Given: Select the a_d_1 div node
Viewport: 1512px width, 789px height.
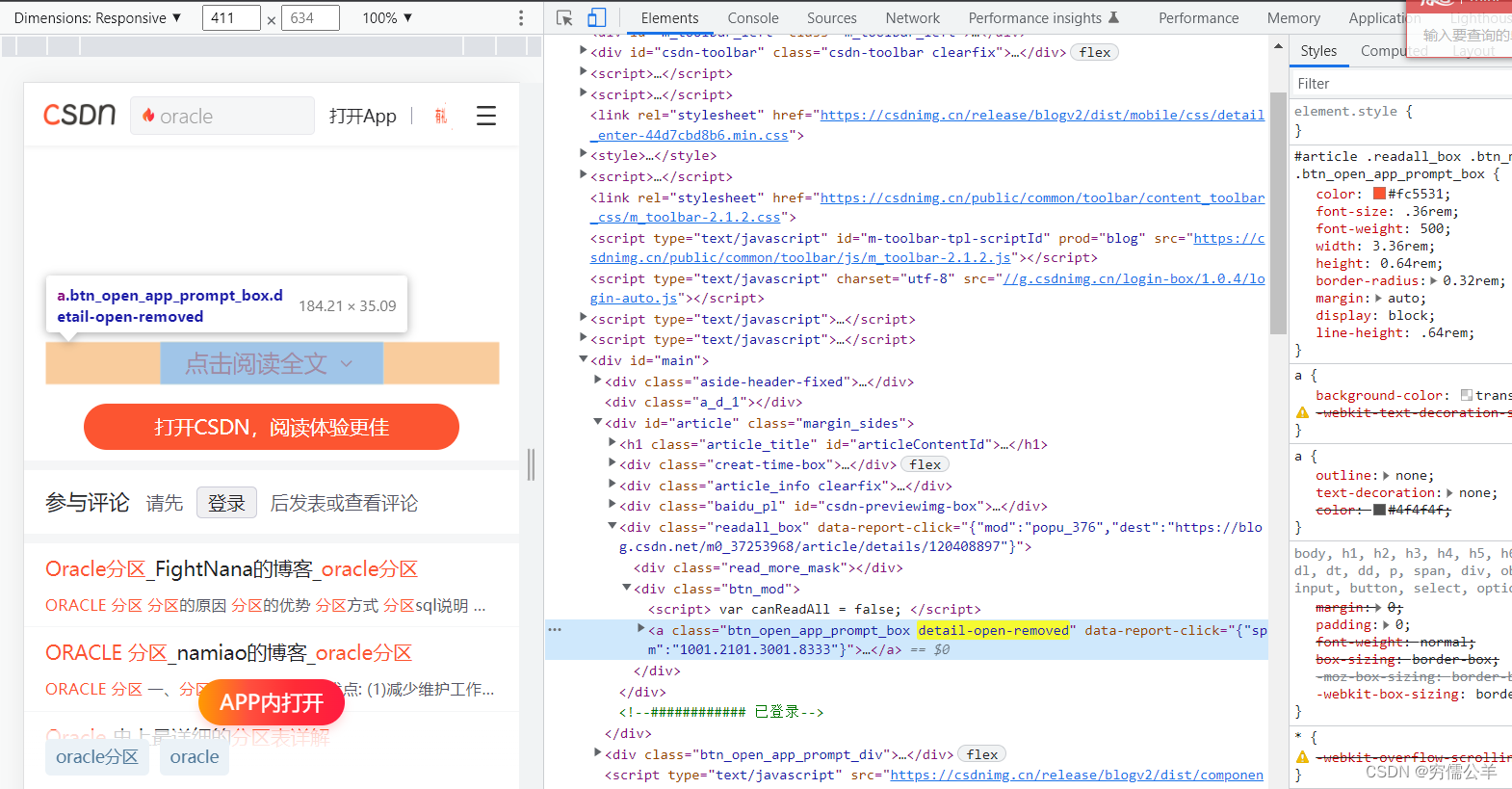Looking at the screenshot, I should [703, 402].
